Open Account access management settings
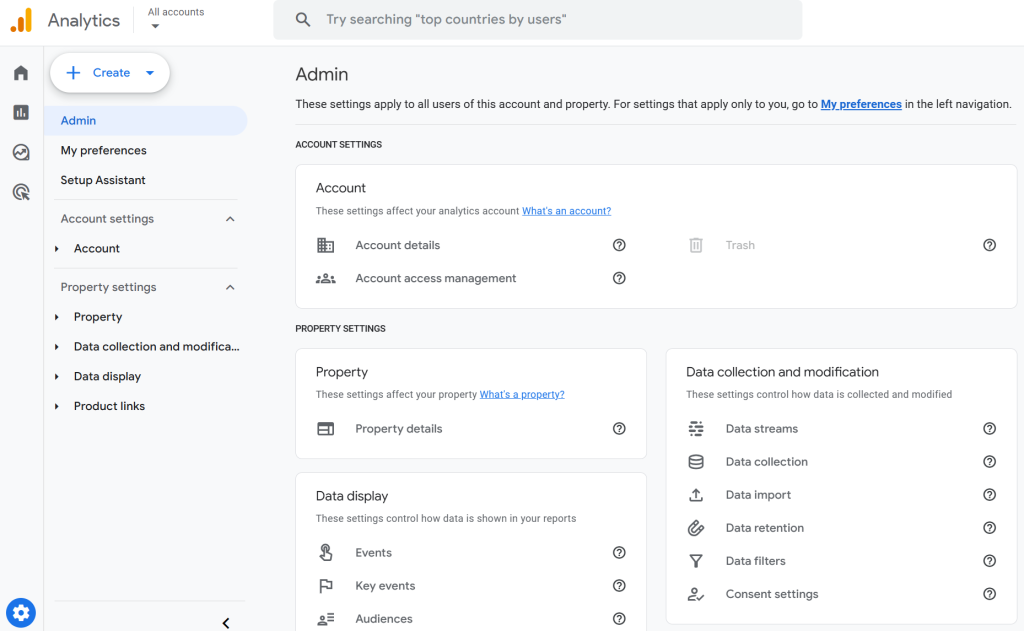The image size is (1024, 631). click(x=436, y=278)
